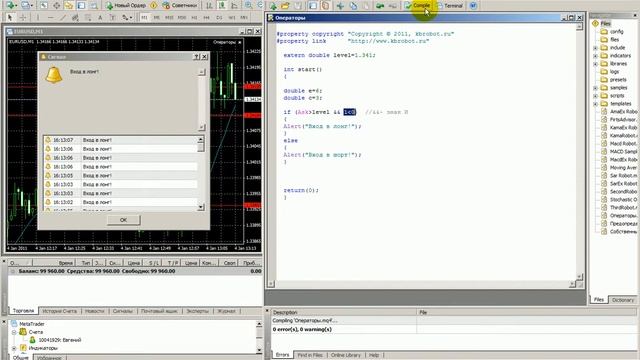Select the crosshair tool
Viewport: 640px width, 360px height.
click(x=23, y=18)
